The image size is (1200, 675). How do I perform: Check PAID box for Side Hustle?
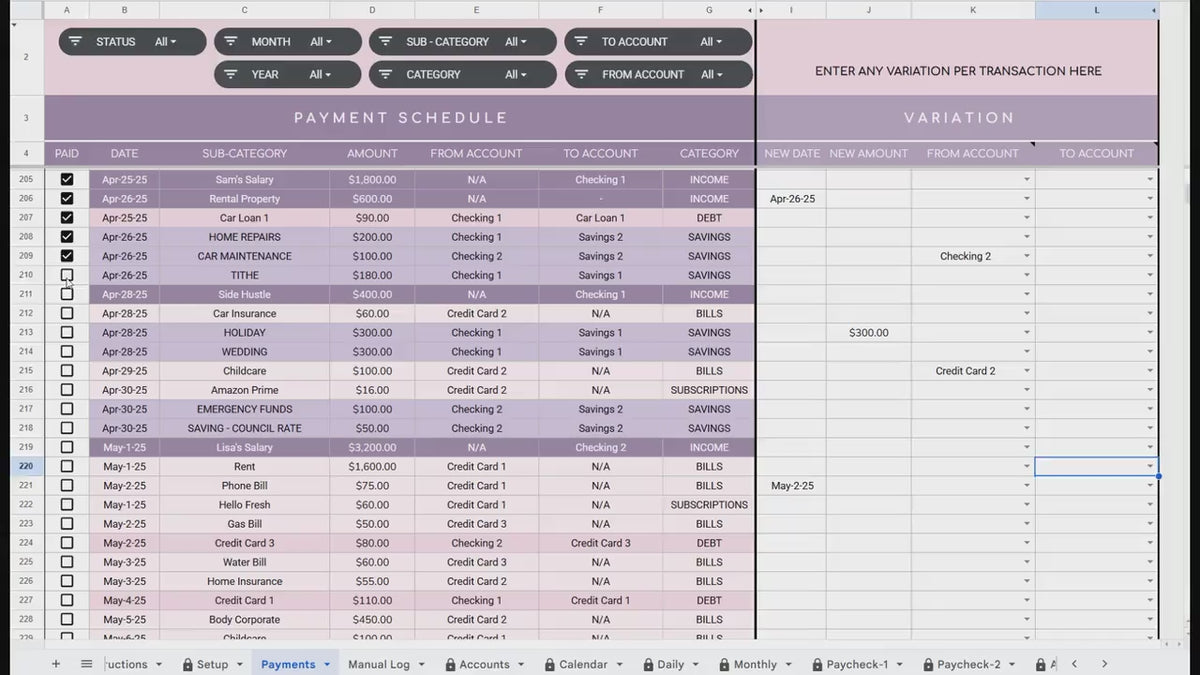tap(67, 294)
